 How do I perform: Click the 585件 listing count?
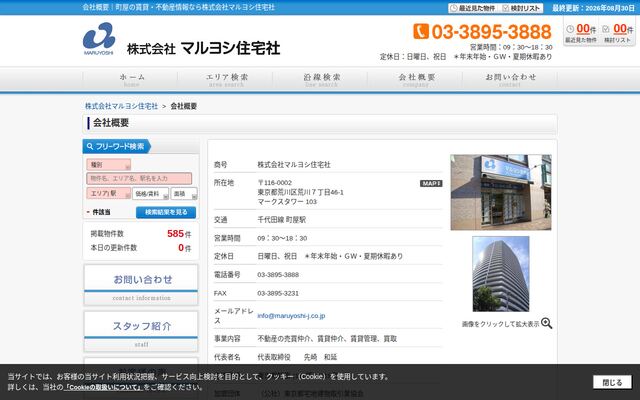click(179, 234)
